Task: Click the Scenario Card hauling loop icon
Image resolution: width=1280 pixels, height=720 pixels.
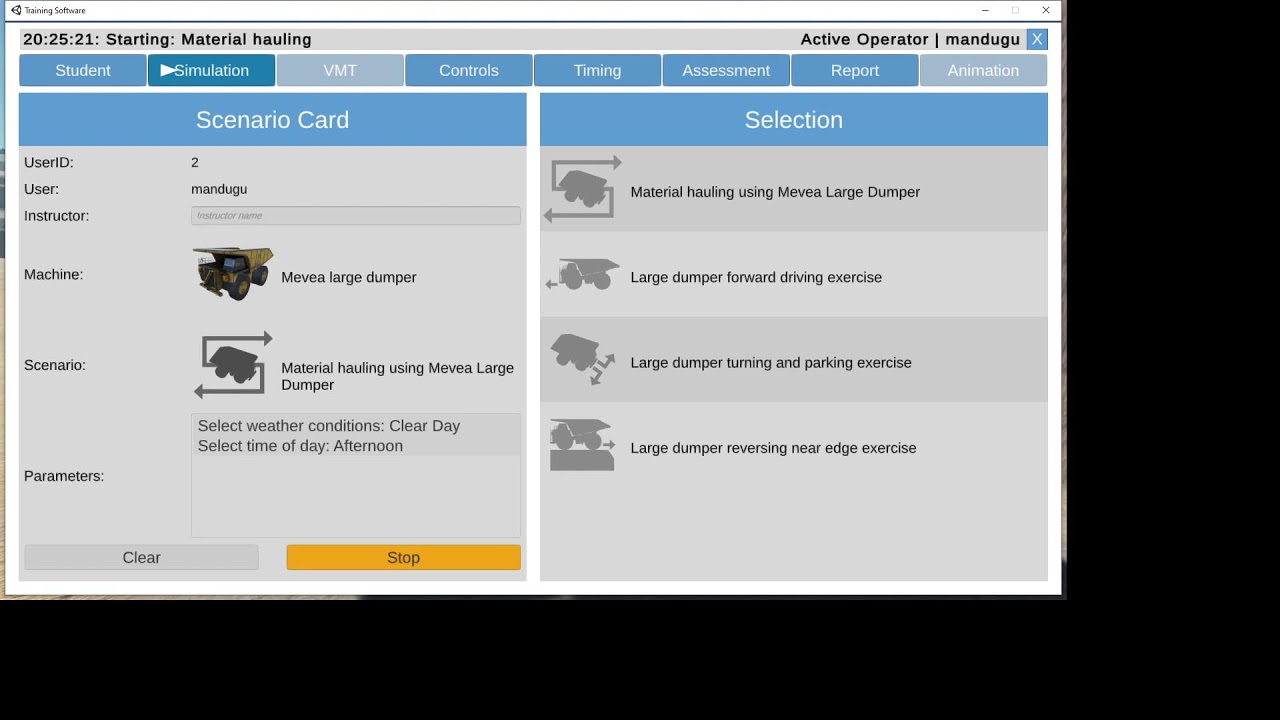Action: (233, 365)
